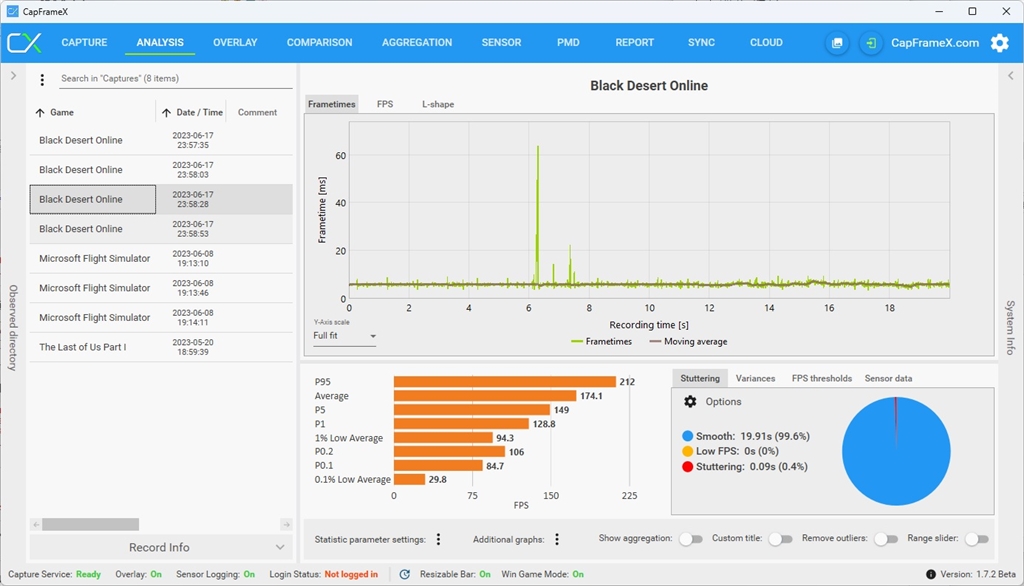1024x586 pixels.
Task: Expand the System Info side panel chevron
Action: coord(1010,76)
